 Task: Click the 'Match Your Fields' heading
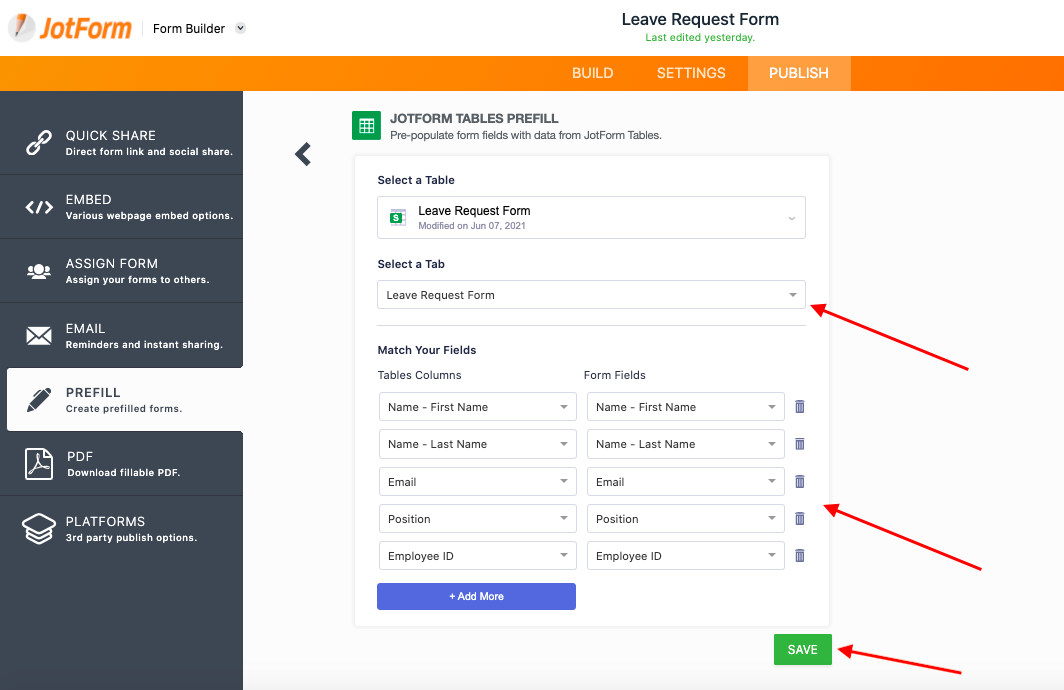click(x=427, y=350)
